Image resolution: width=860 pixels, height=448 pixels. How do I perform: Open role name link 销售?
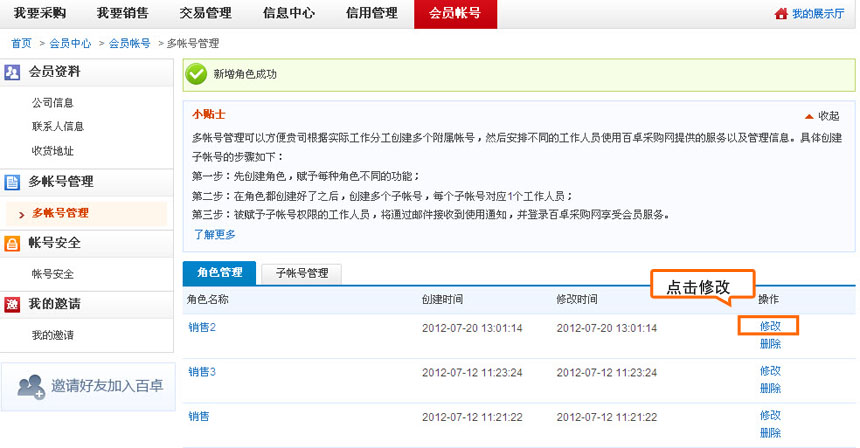[x=198, y=416]
